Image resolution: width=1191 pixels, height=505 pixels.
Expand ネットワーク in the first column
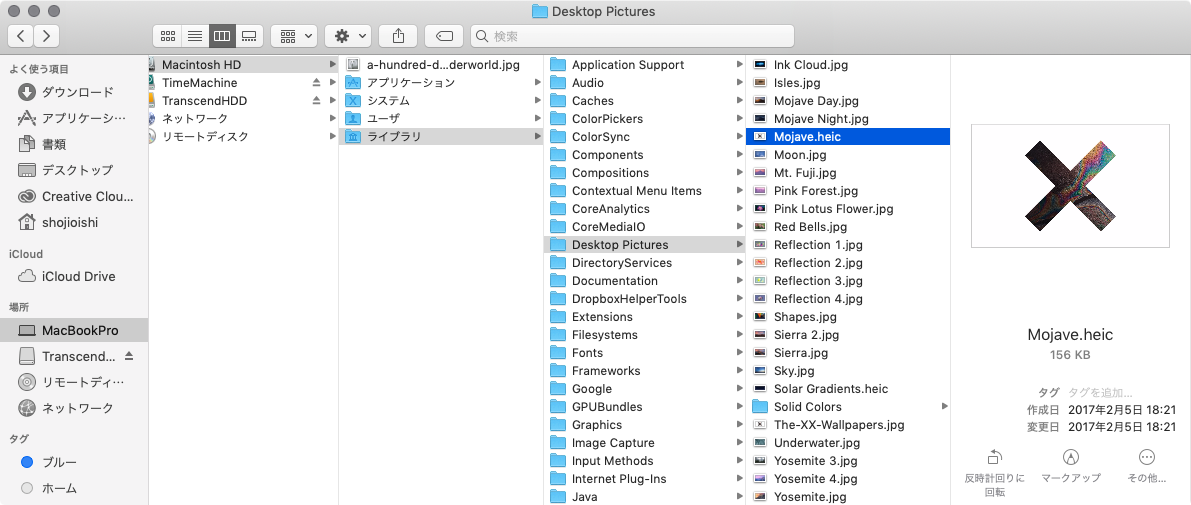pyautogui.click(x=333, y=118)
